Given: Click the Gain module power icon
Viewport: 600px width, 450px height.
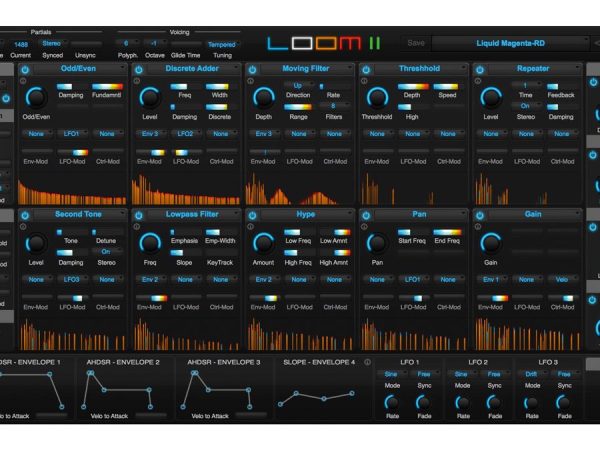Looking at the screenshot, I should 480,215.
